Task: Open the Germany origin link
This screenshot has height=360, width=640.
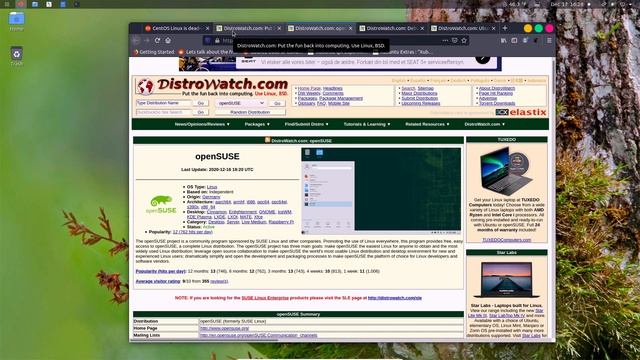Action: (211, 197)
